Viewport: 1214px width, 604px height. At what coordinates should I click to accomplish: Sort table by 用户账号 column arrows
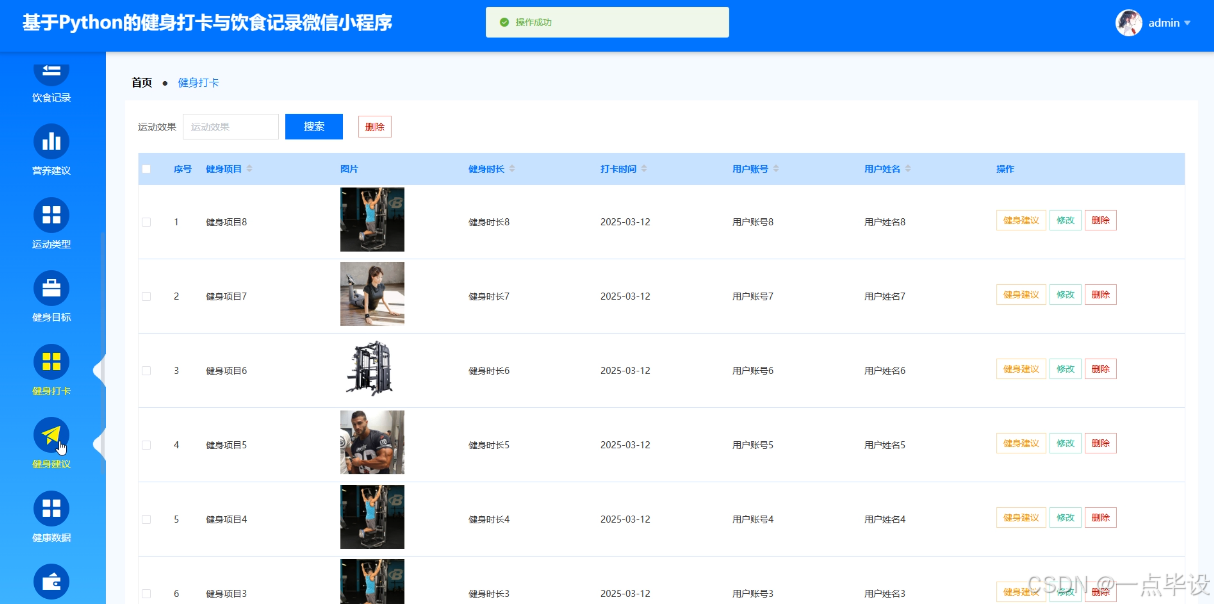click(x=776, y=169)
